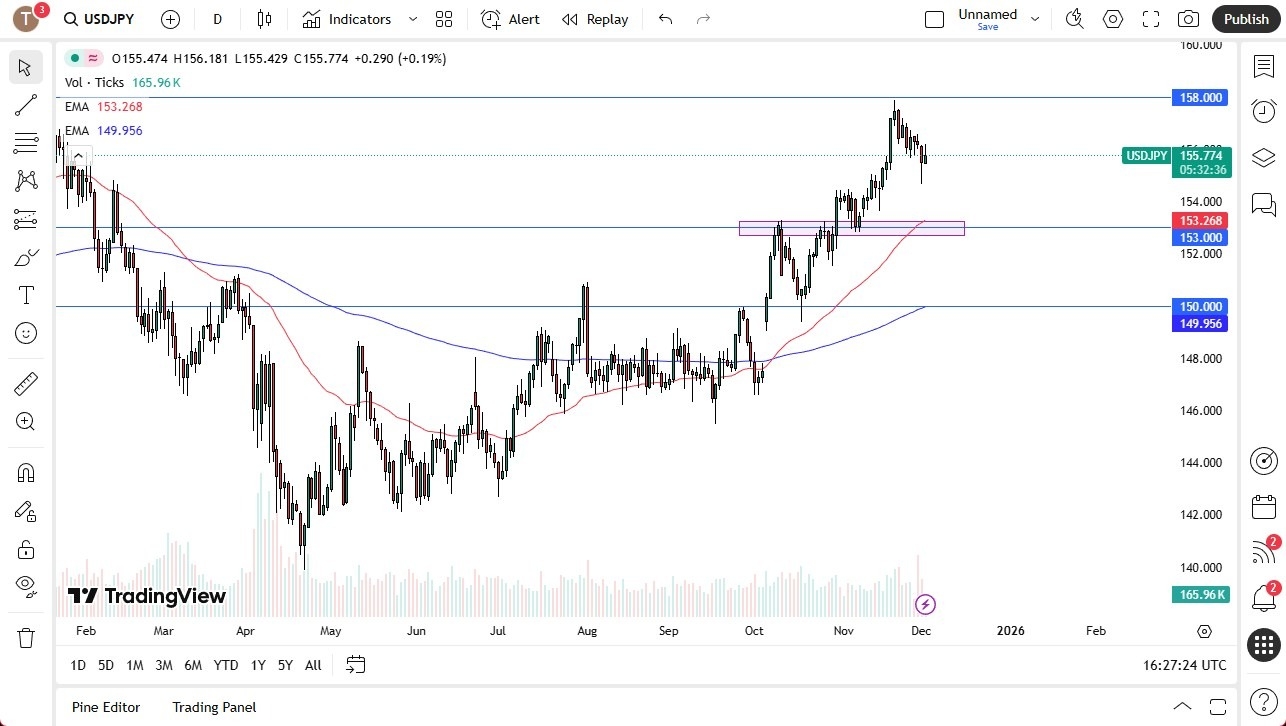Take a chart snapshot with the camera icon
1286x726 pixels.
1188,18
